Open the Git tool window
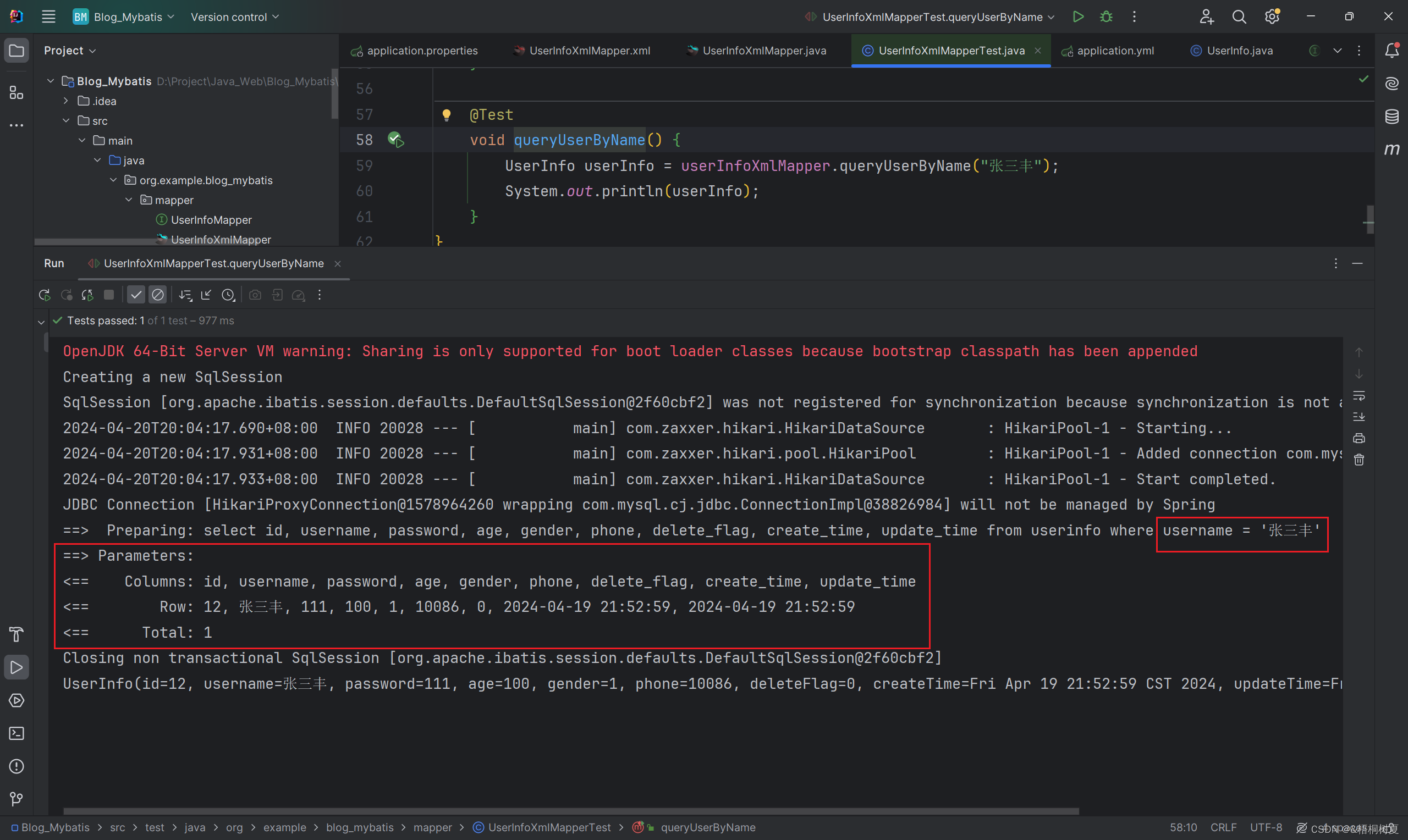1408x840 pixels. [x=16, y=799]
